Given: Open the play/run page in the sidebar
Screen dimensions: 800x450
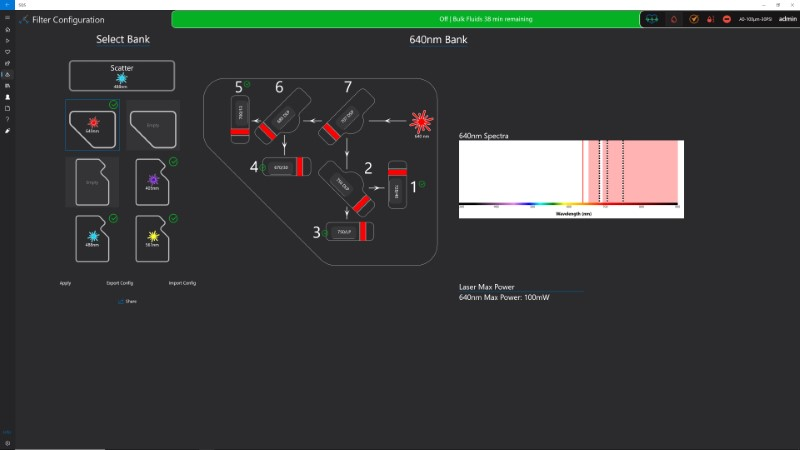Looking at the screenshot, I should (7, 41).
